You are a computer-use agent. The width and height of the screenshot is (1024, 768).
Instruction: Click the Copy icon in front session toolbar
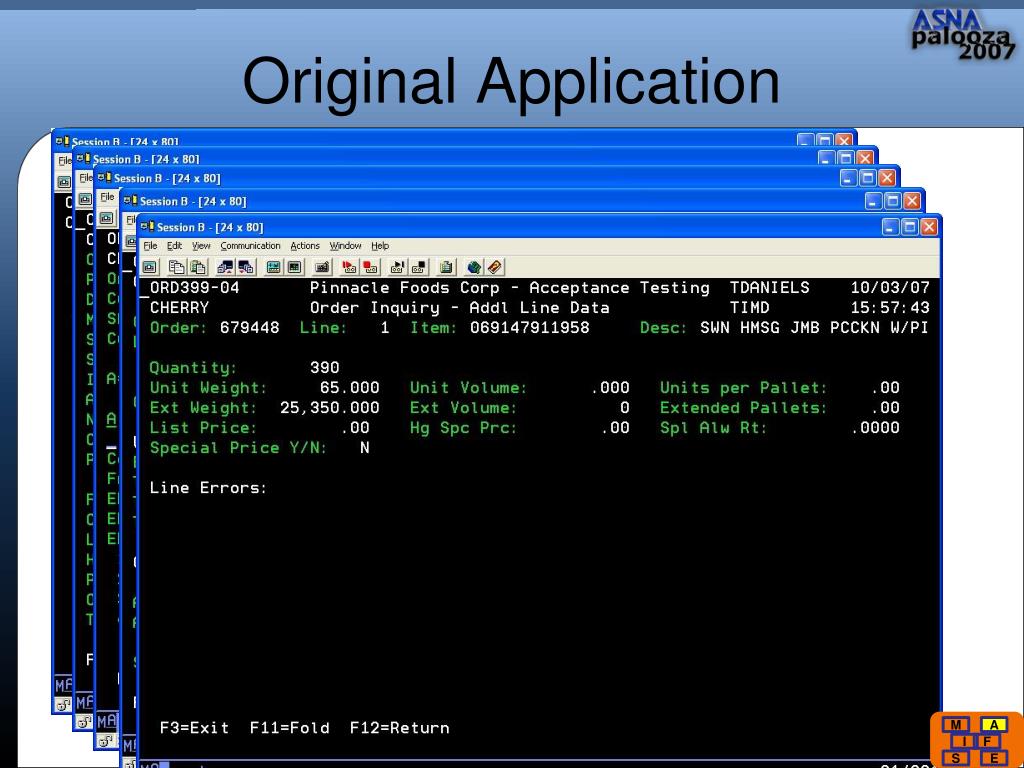pos(176,267)
